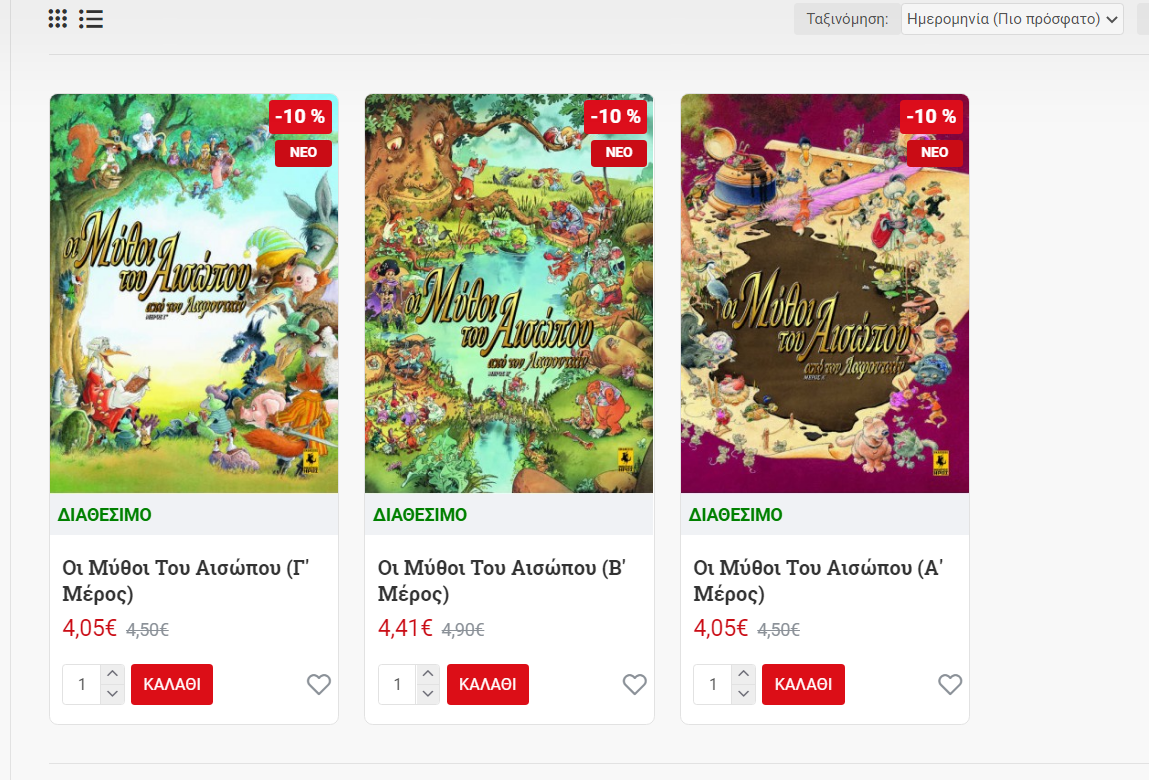Screen dimensions: 1149x780
Task: View the Α' Μέρος book cover image
Action: [x=824, y=293]
